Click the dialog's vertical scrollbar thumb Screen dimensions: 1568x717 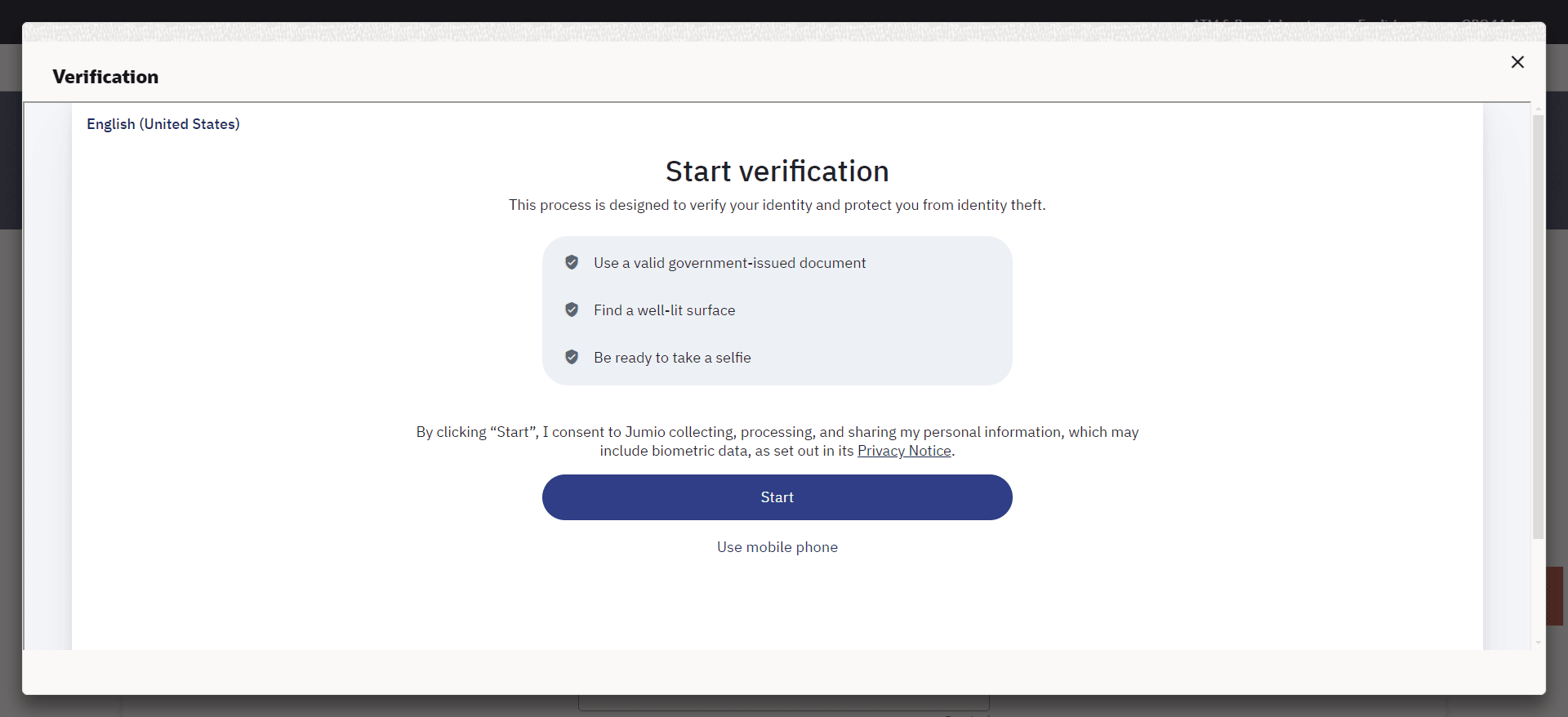[1538, 327]
